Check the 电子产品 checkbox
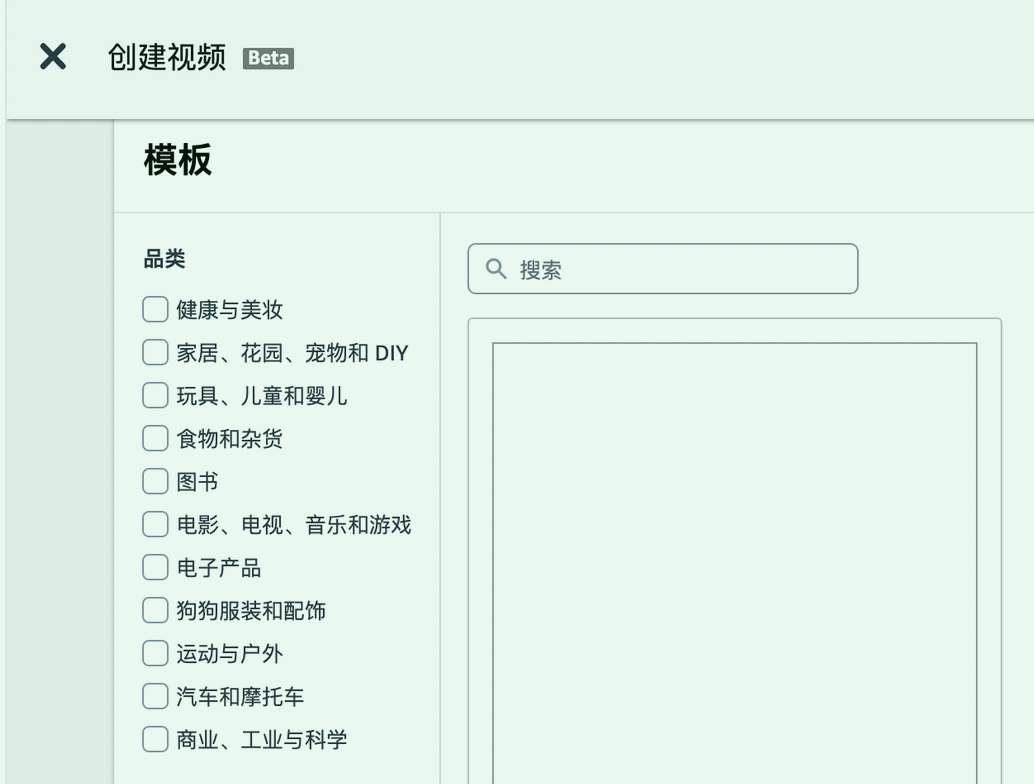Viewport: 1034px width, 784px height. coord(155,567)
